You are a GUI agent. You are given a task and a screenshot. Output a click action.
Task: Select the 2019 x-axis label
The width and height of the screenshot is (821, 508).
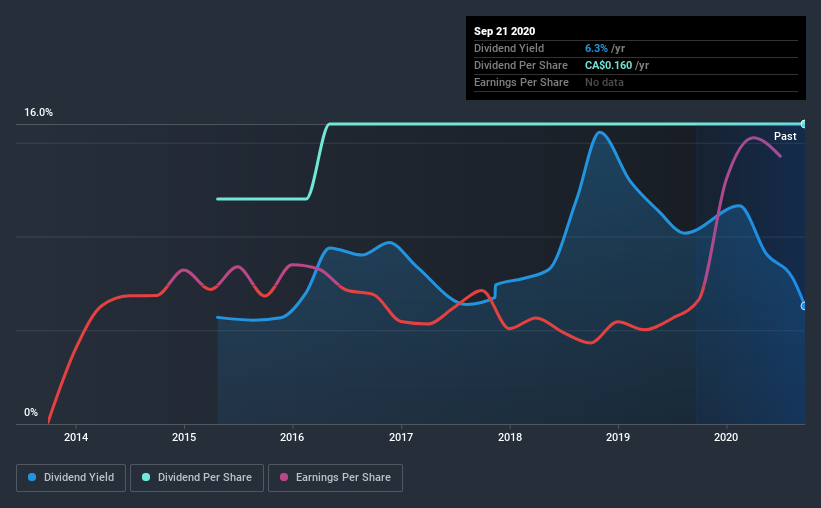(618, 437)
